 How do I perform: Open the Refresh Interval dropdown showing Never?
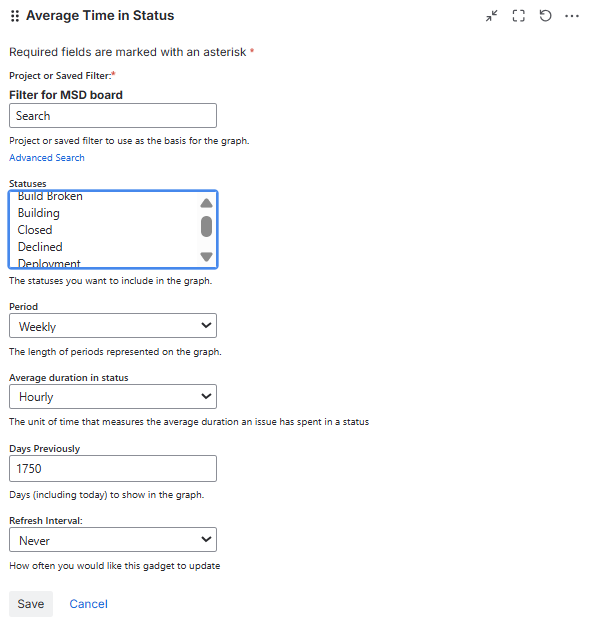[x=113, y=540]
